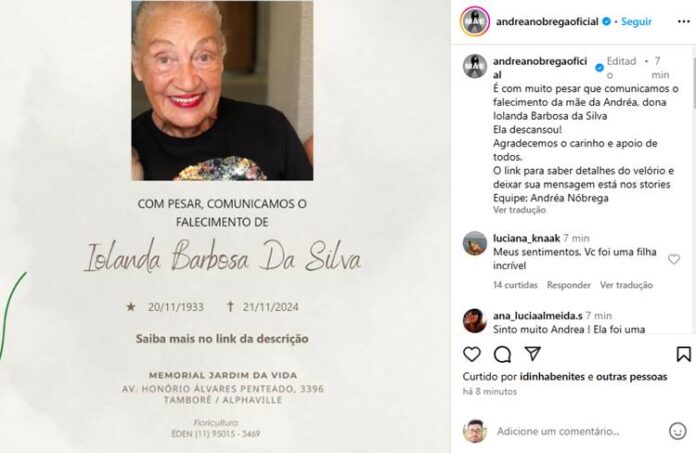696x453 pixels.
Task: Like luciana_knaak's comment with the heart
Action: [x=674, y=259]
